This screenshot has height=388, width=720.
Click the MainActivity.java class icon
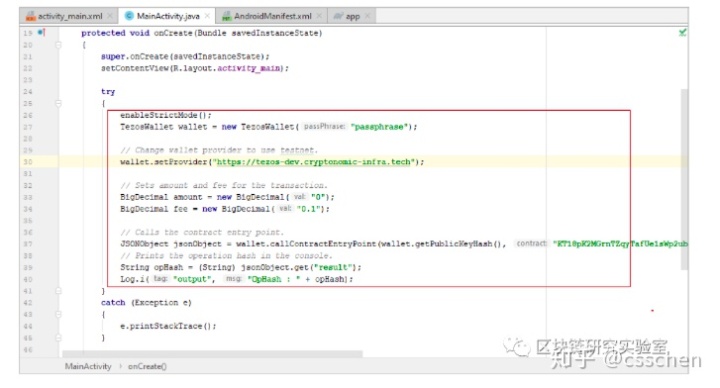[129, 16]
